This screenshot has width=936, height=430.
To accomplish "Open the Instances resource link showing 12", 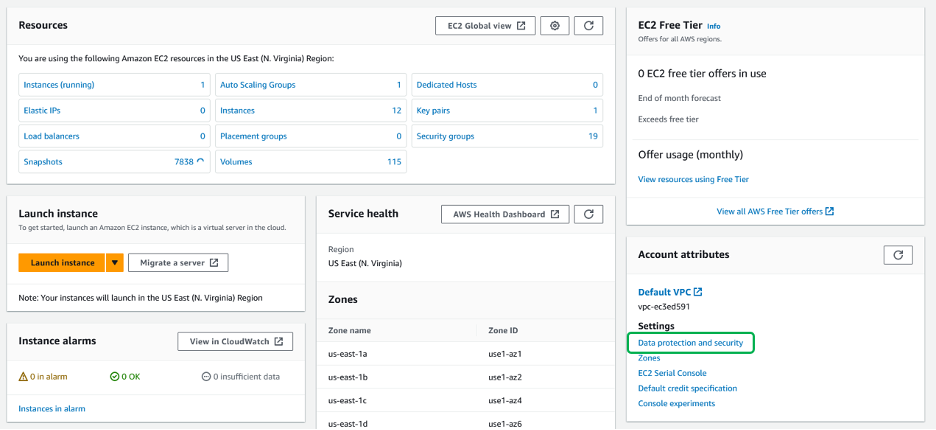I will point(237,110).
